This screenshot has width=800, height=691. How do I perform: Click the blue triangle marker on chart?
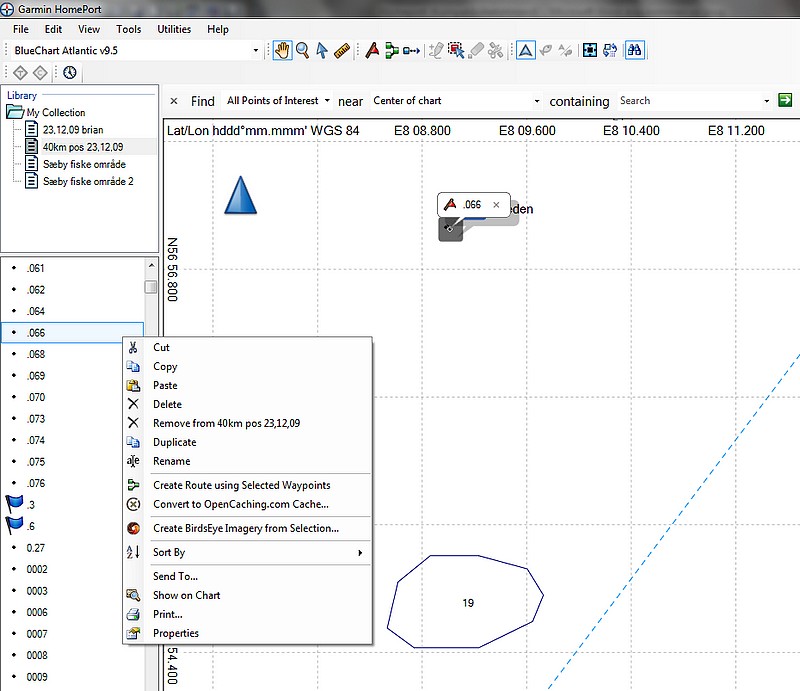(x=240, y=195)
